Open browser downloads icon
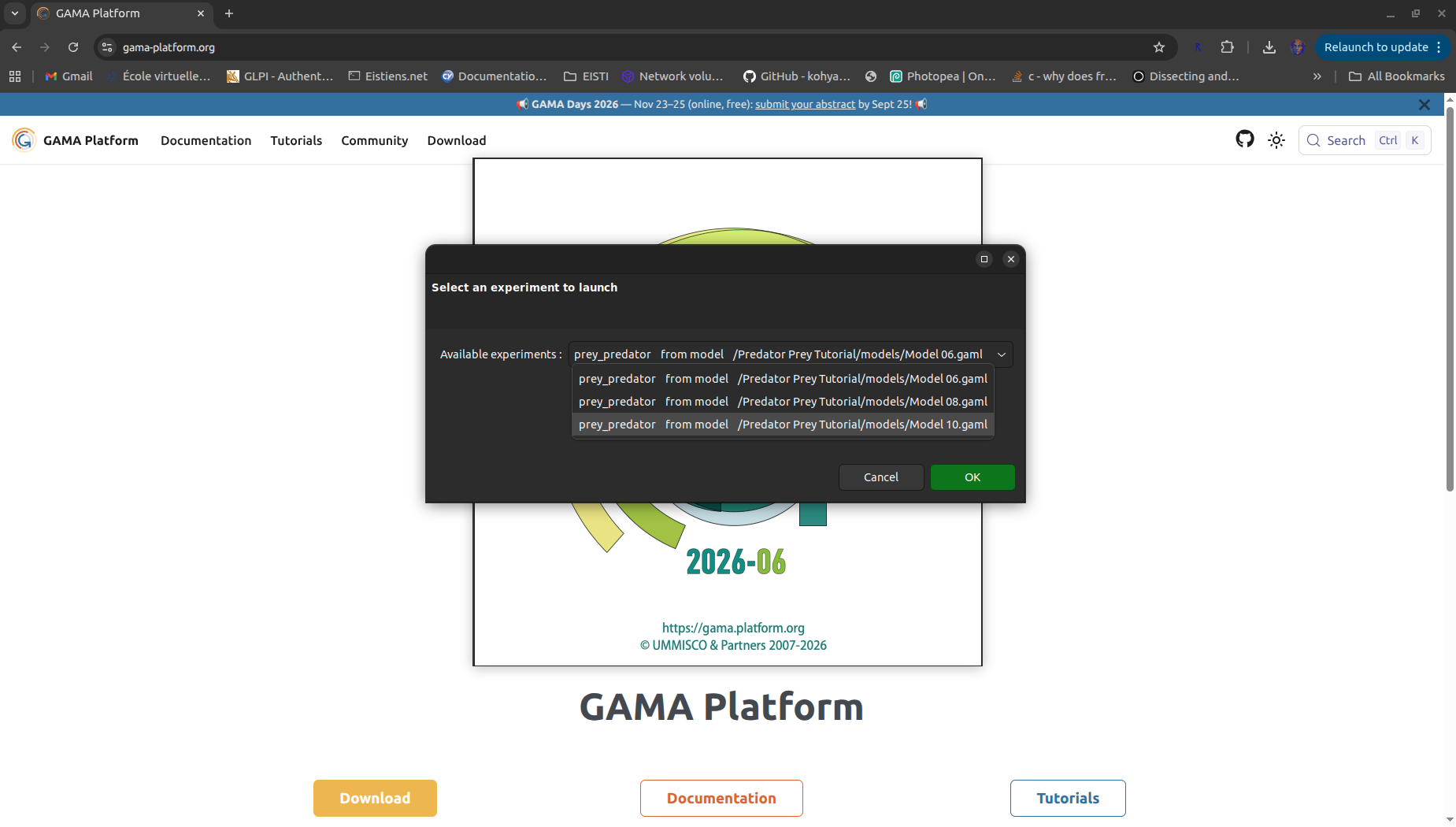This screenshot has height=827, width=1456. coord(1269,47)
